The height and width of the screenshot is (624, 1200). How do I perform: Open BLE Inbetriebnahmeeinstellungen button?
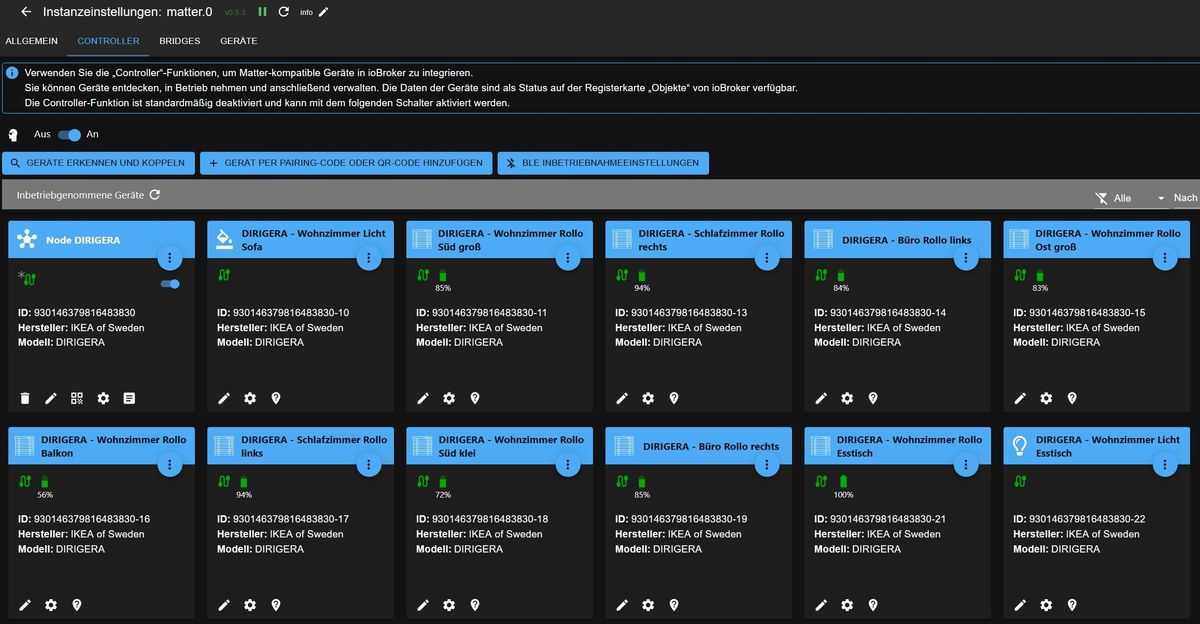tap(603, 163)
